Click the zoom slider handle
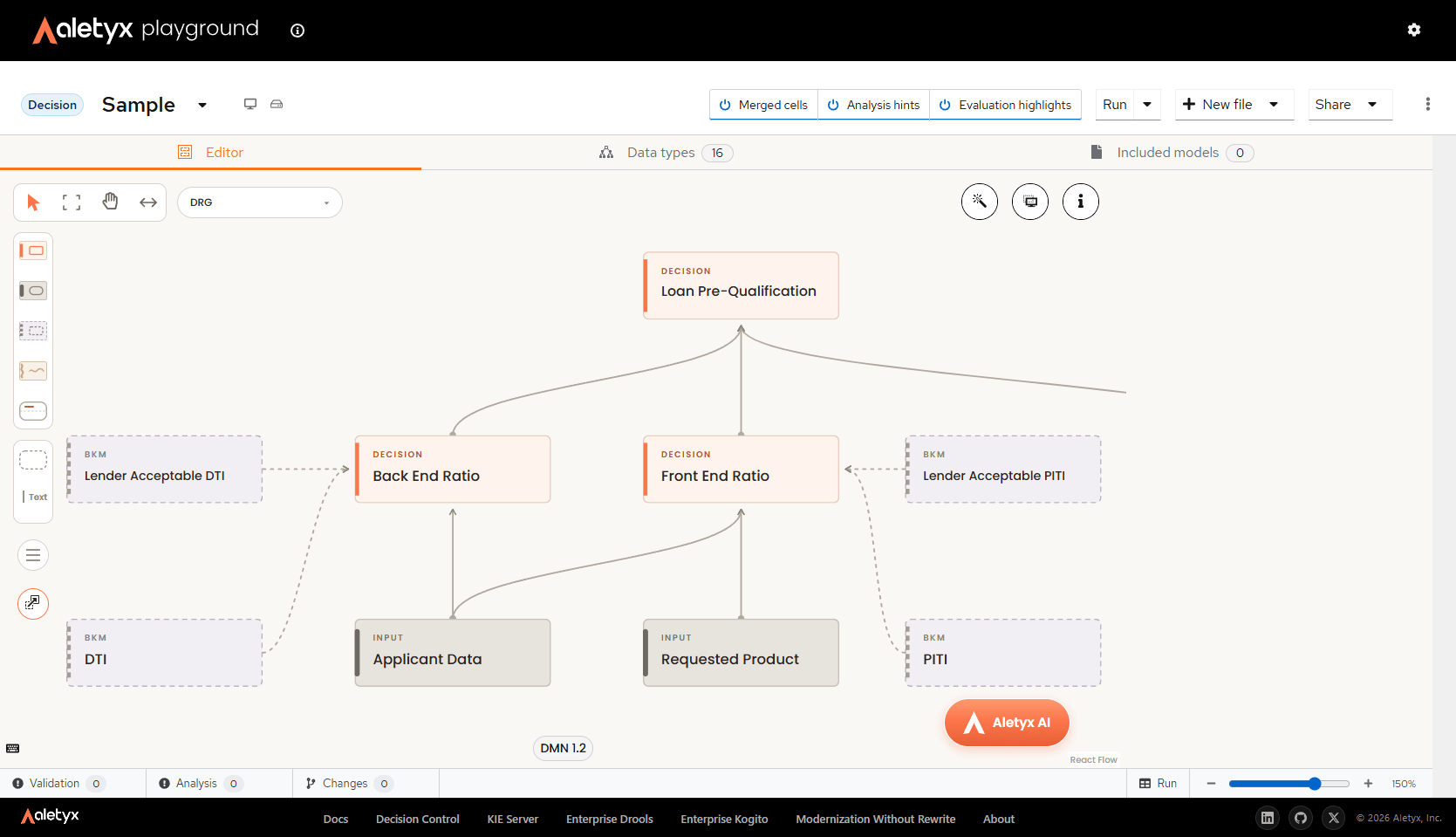This screenshot has height=837, width=1456. [1315, 784]
